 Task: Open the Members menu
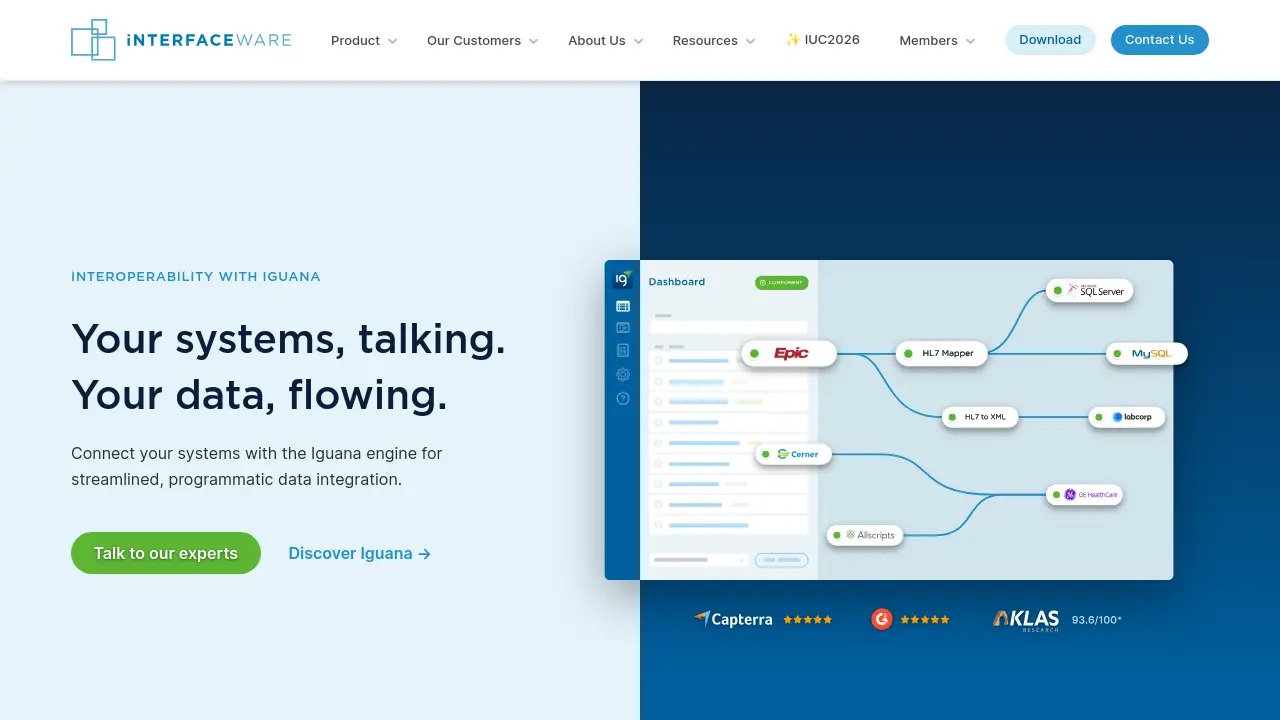pos(937,41)
